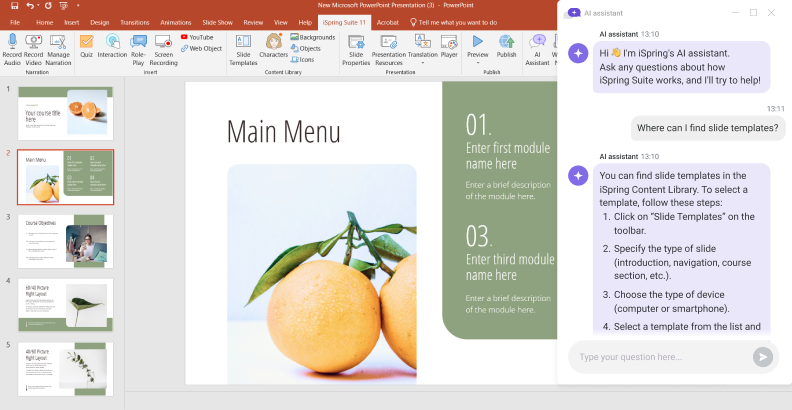Click the Interaction icon
The width and height of the screenshot is (792, 410).
coord(112,41)
